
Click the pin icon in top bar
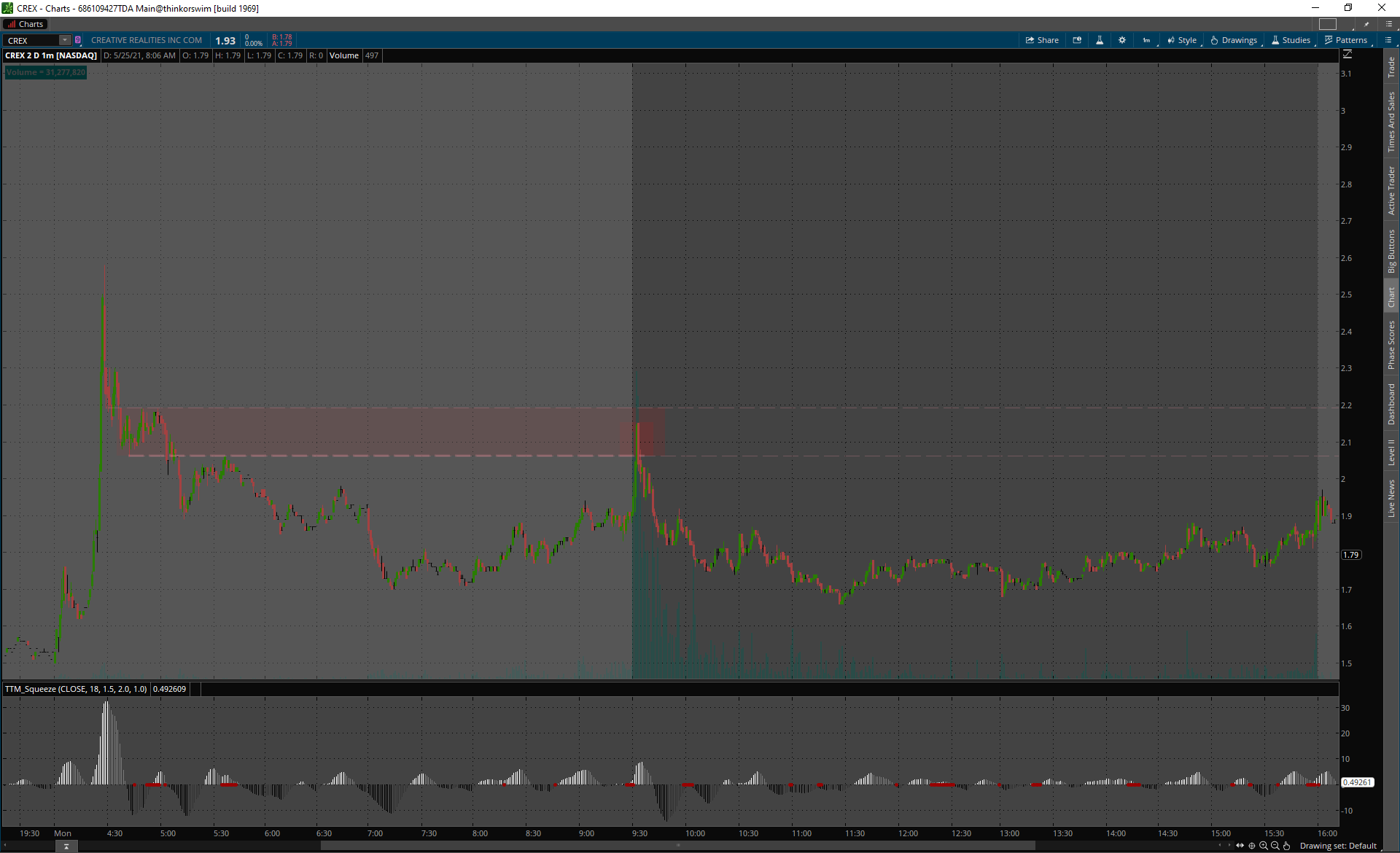pos(1366,24)
